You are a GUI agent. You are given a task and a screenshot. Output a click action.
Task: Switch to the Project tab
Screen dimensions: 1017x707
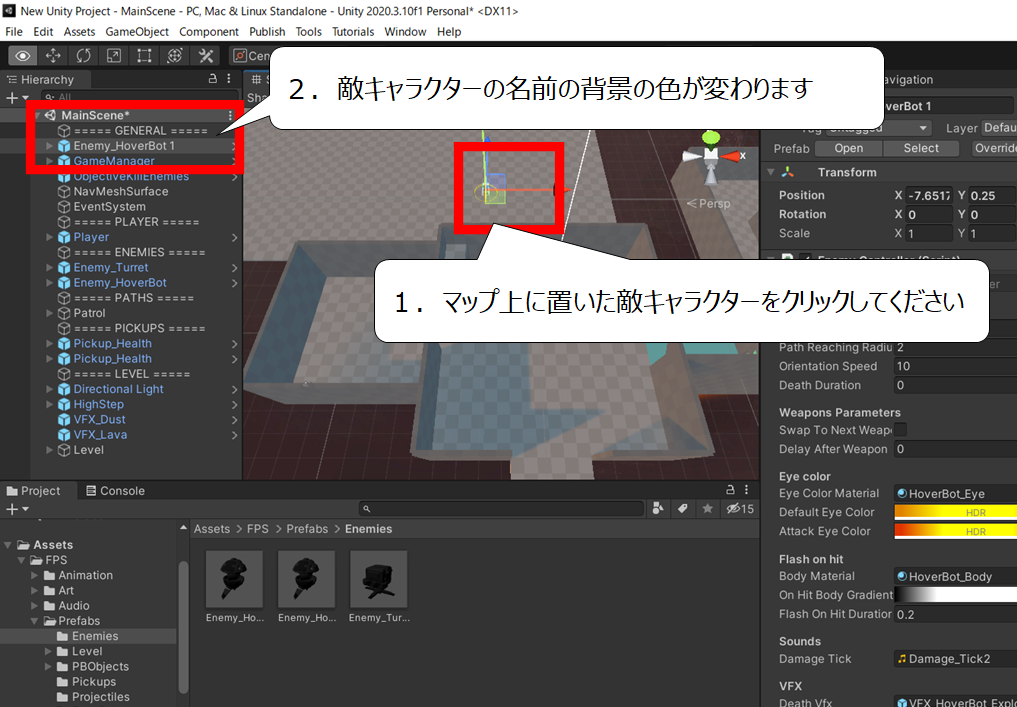34,491
